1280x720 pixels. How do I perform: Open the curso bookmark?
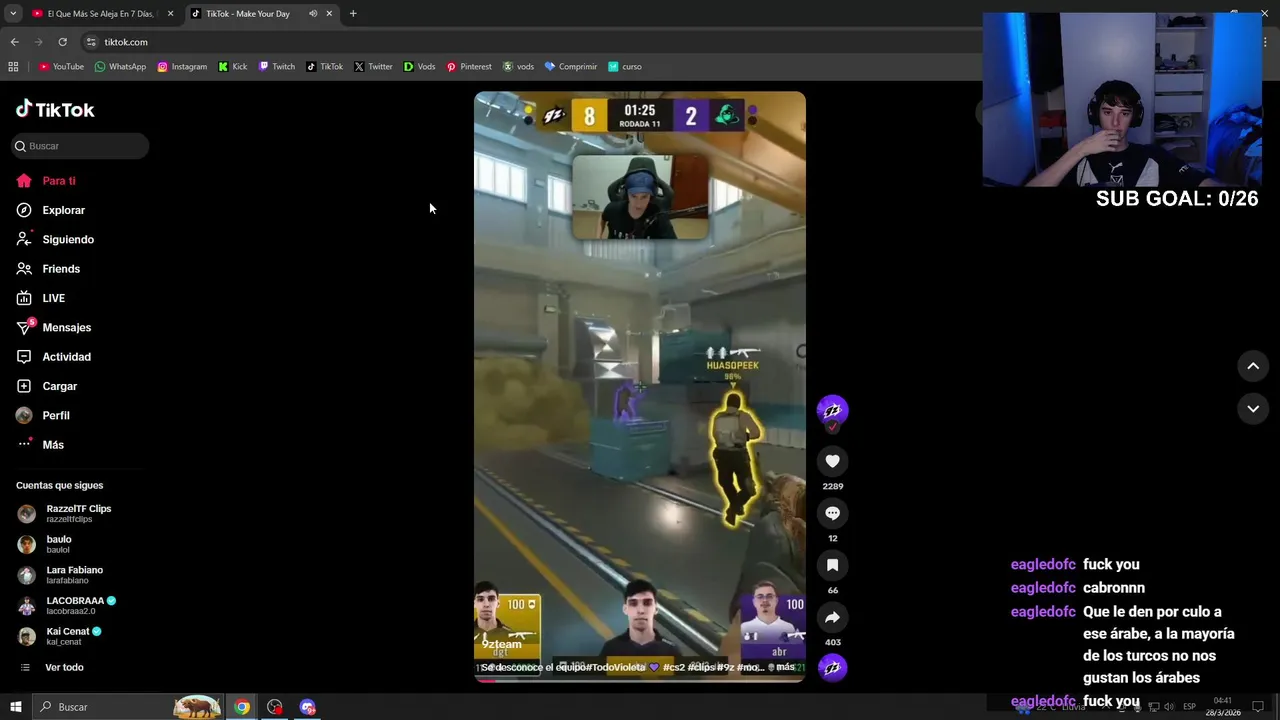pyautogui.click(x=625, y=67)
